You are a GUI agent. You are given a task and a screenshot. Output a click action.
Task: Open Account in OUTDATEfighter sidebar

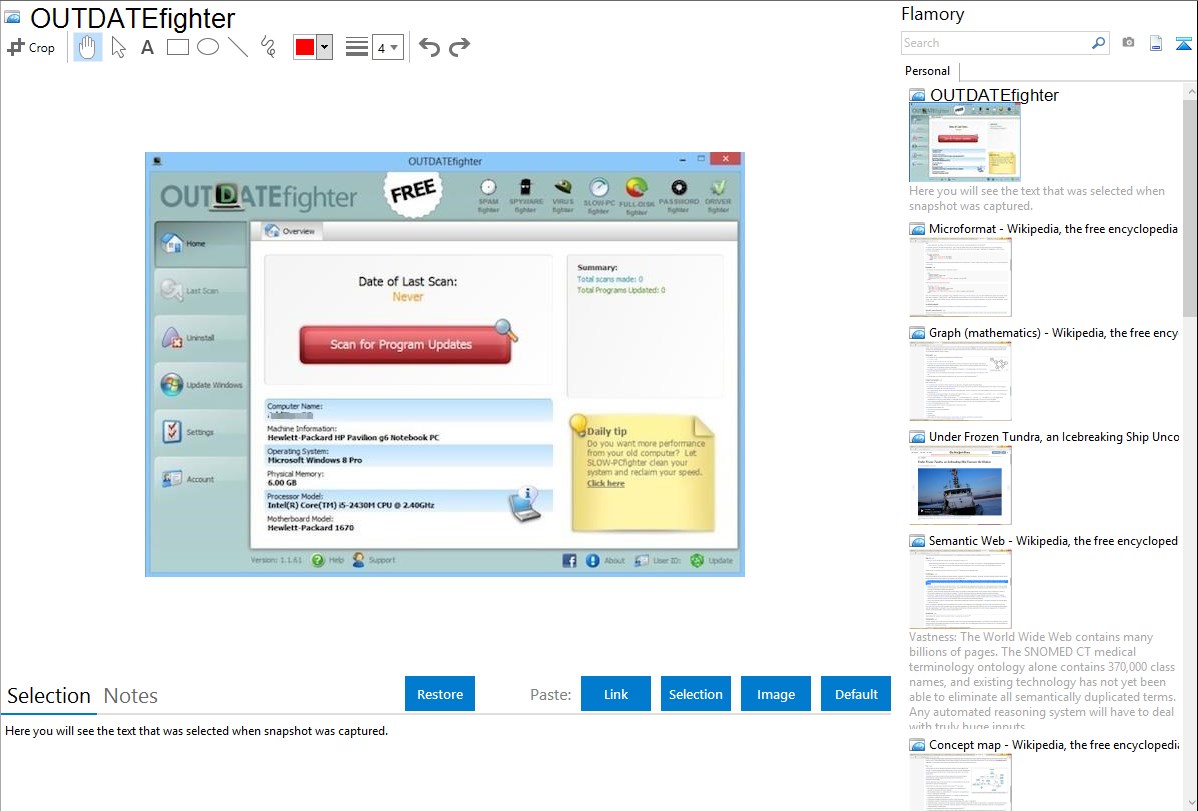(201, 479)
